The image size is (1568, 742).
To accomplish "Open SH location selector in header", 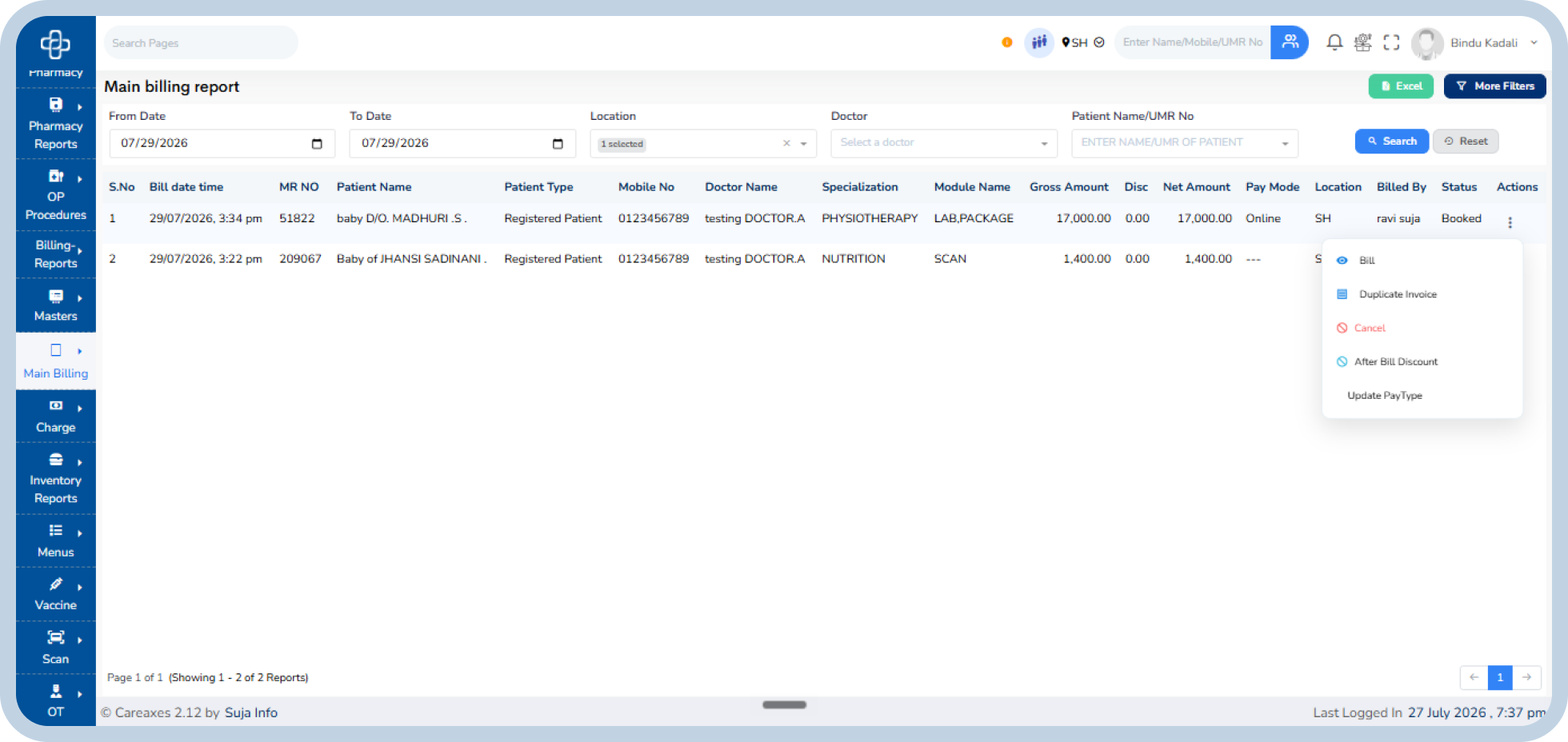I will (x=1083, y=42).
